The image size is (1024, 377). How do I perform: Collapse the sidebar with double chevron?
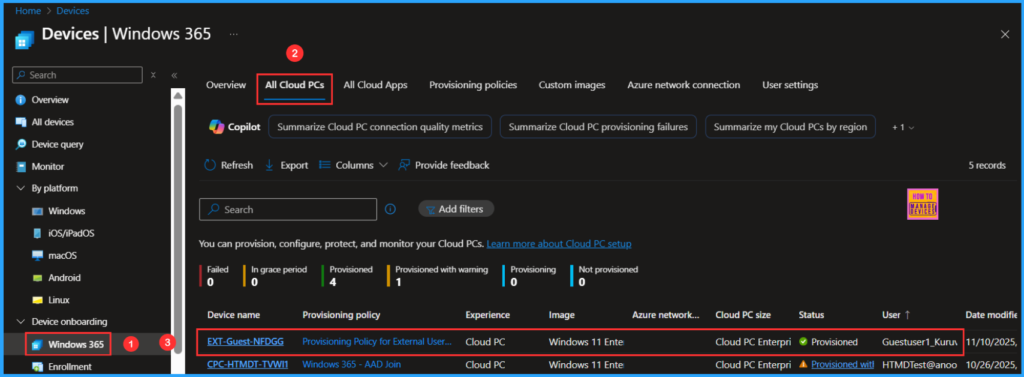174,75
